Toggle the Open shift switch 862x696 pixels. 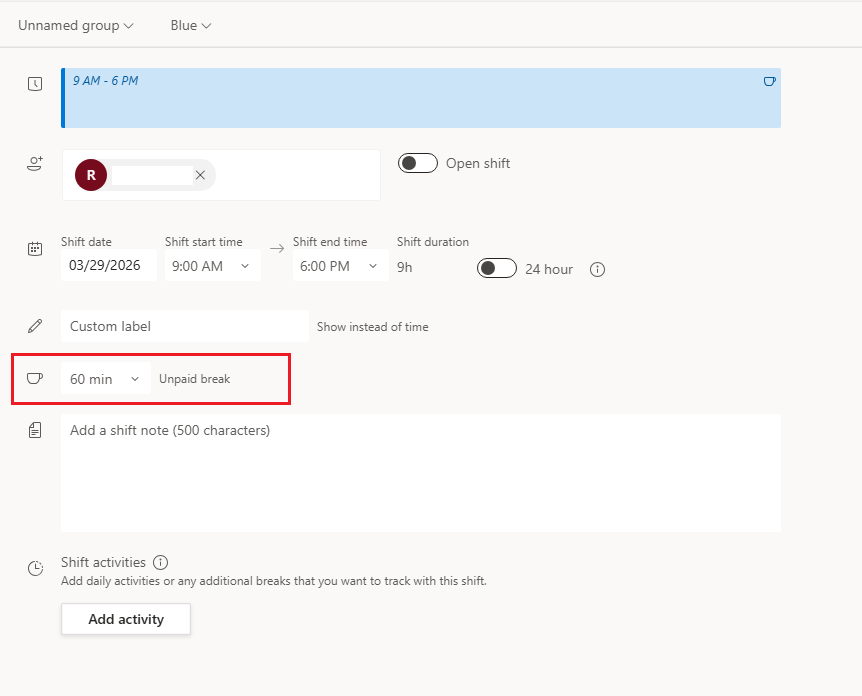(418, 163)
